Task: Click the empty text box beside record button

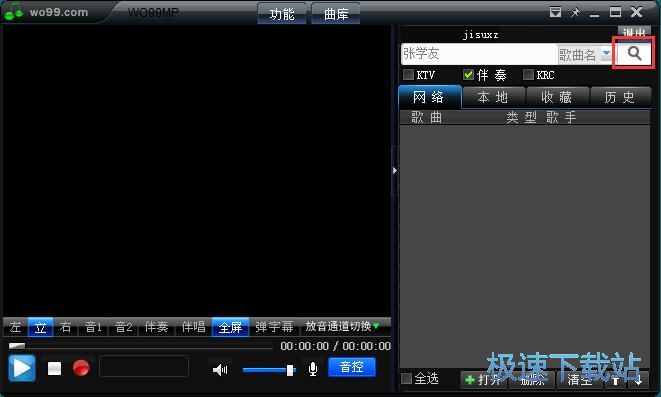Action: click(x=144, y=366)
